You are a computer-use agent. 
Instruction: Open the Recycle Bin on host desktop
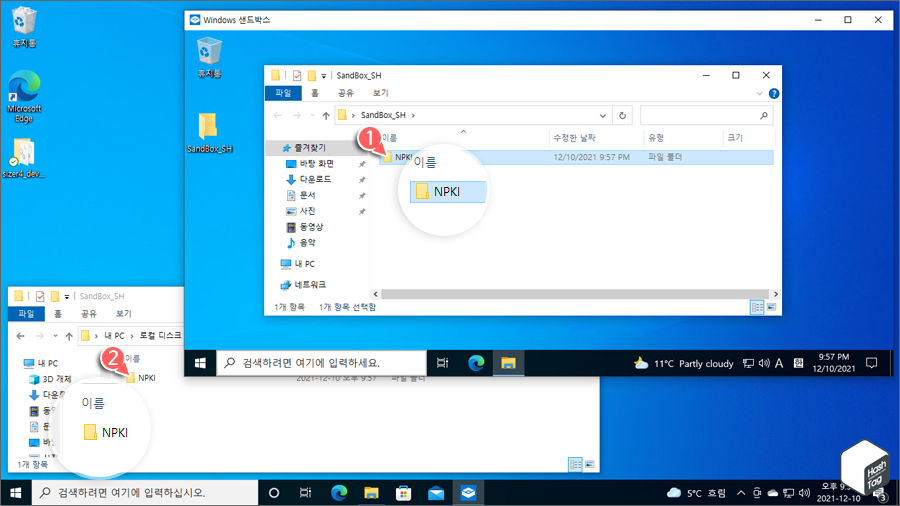(x=24, y=26)
